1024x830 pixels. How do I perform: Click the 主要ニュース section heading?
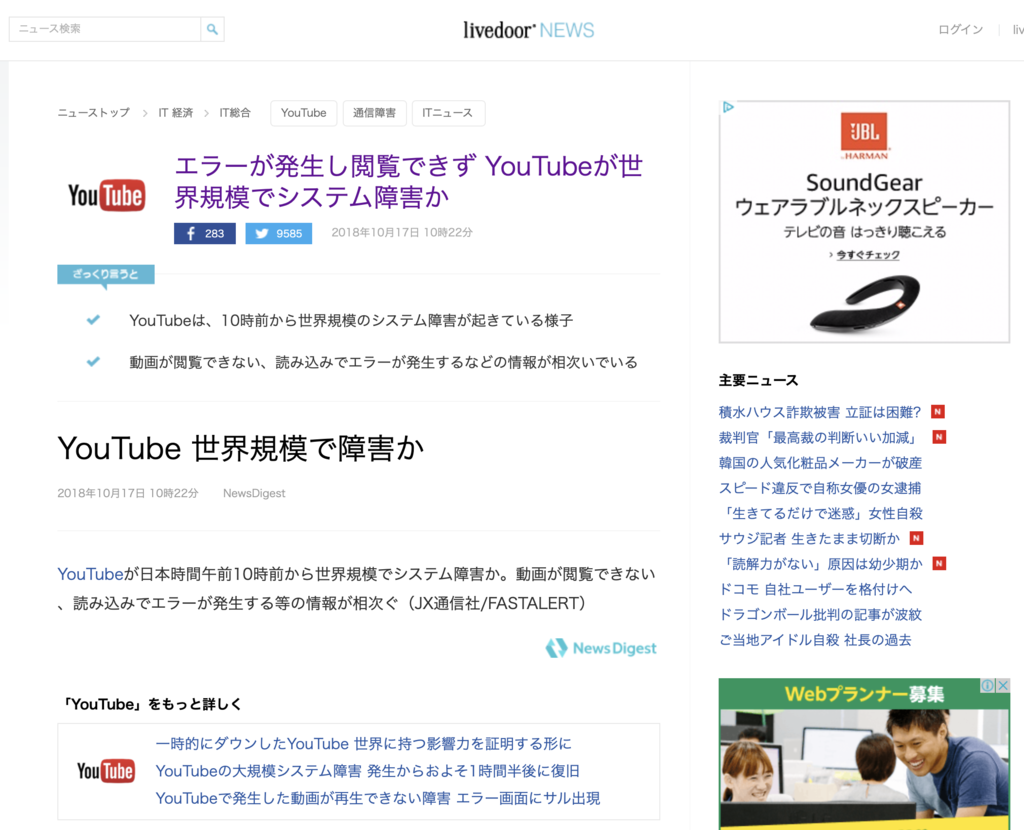pyautogui.click(x=758, y=380)
